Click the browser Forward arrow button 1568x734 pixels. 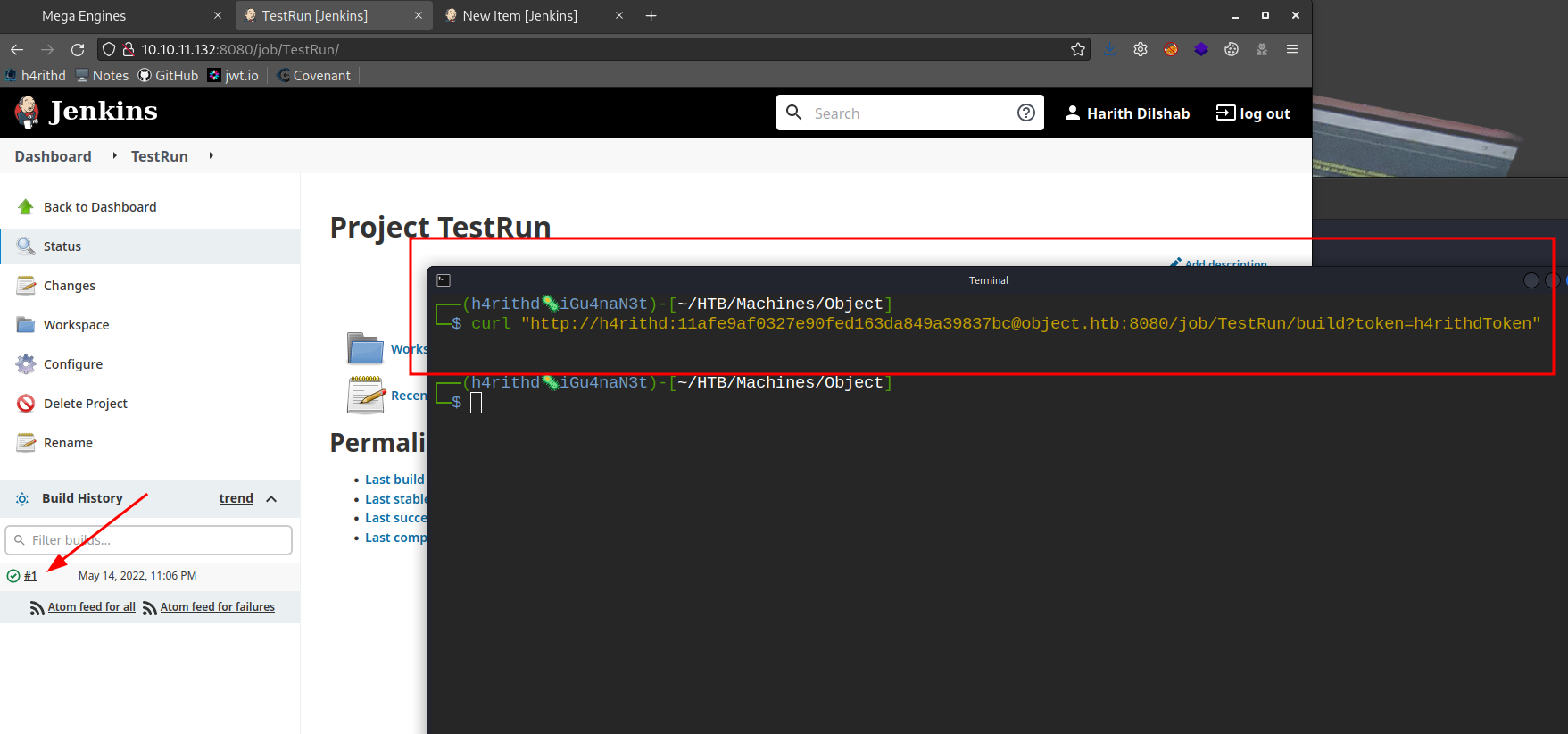47,50
